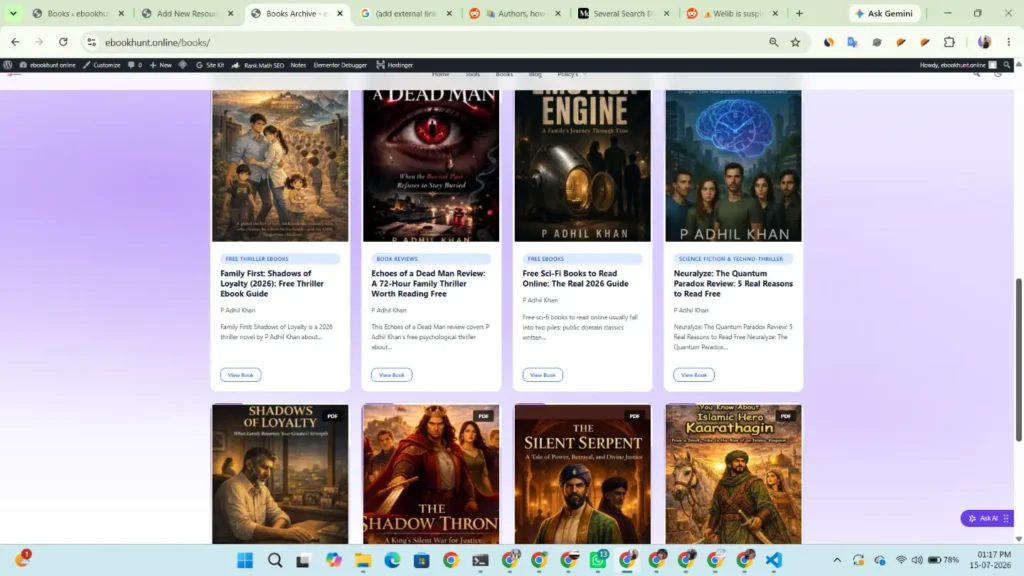Open comments bubble in WordPress admin bar
This screenshot has height=576, width=1024.
135,65
